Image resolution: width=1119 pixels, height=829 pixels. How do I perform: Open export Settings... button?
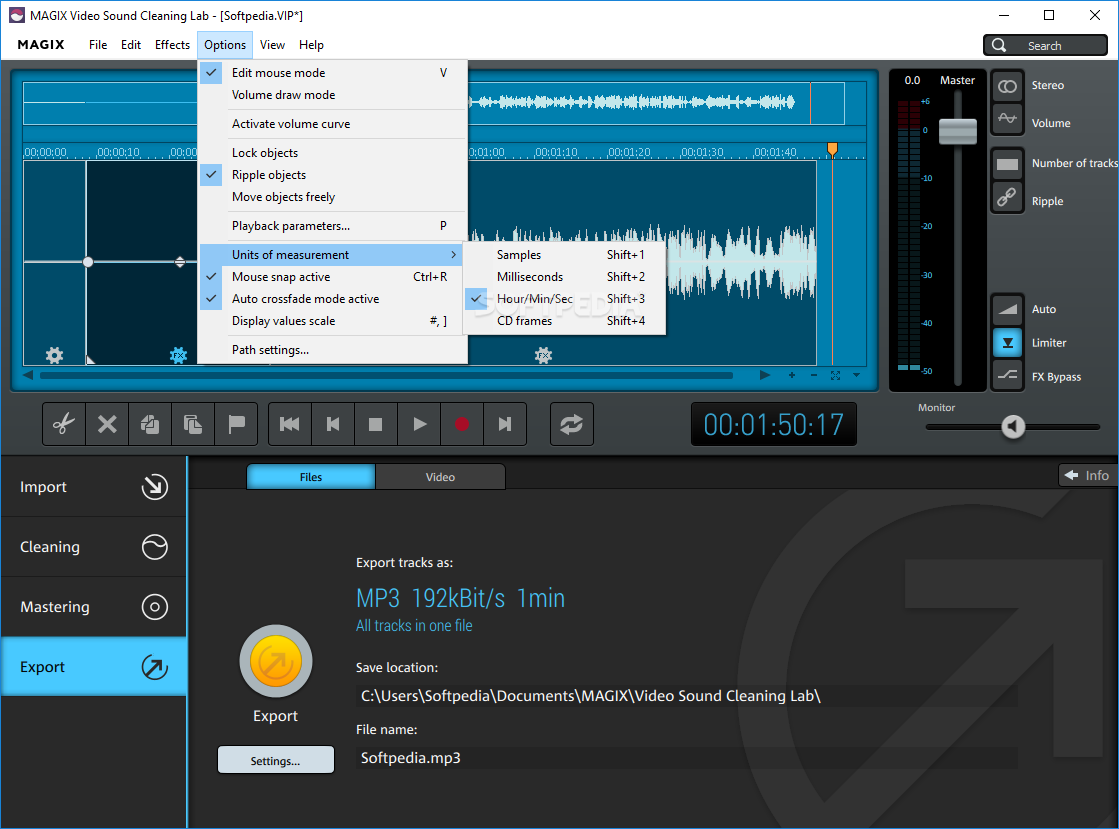point(275,761)
